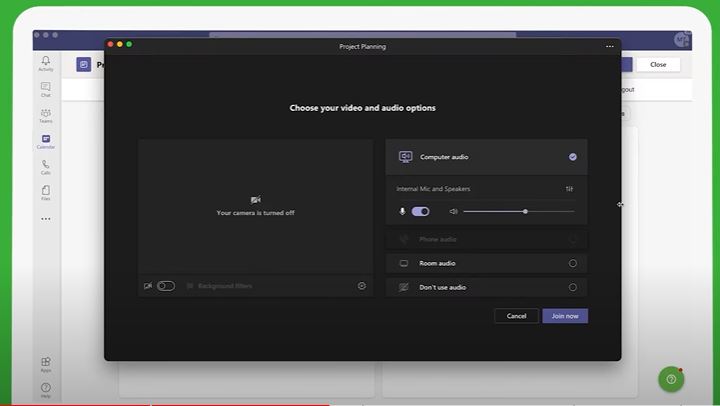Screen dimensions: 720x406
Task: Open the Apps store icon
Action: click(x=46, y=363)
